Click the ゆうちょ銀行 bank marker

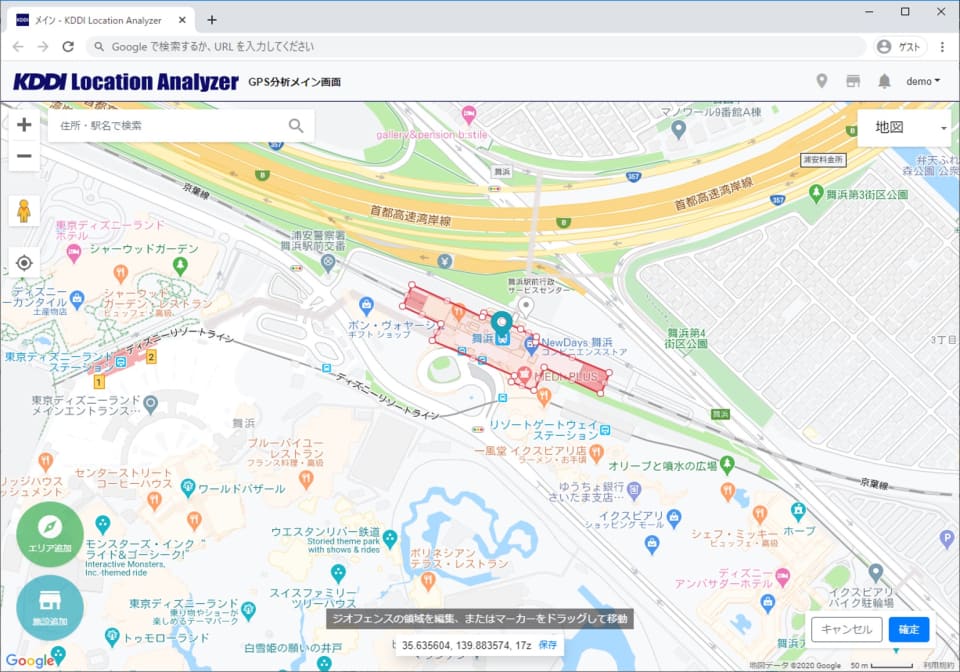(634, 489)
